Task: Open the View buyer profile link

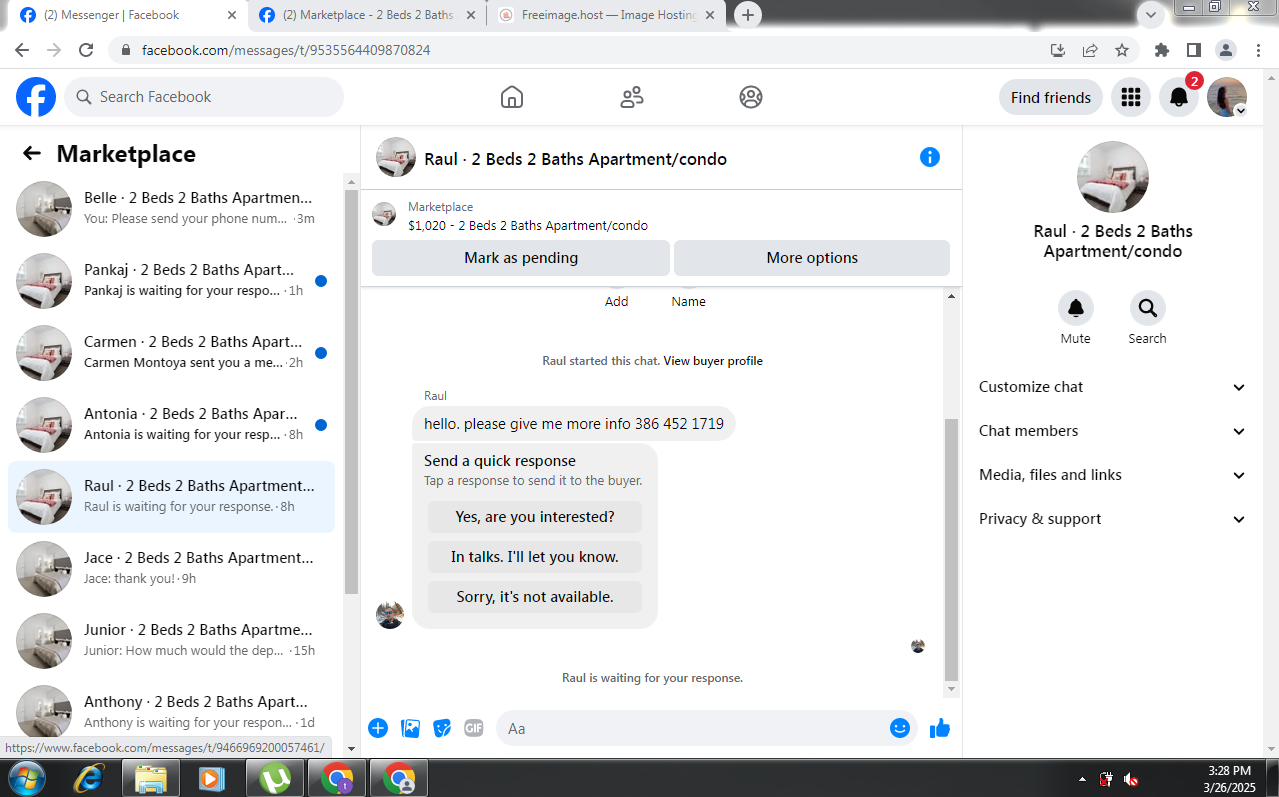Action: point(713,361)
